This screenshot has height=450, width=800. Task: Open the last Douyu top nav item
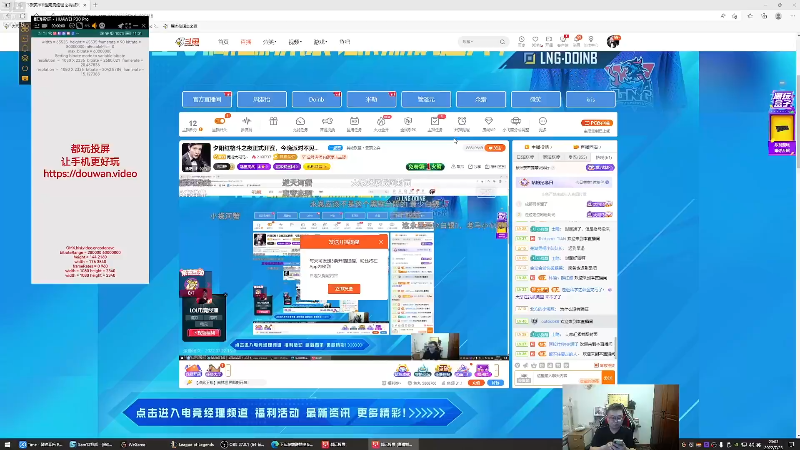click(x=345, y=42)
